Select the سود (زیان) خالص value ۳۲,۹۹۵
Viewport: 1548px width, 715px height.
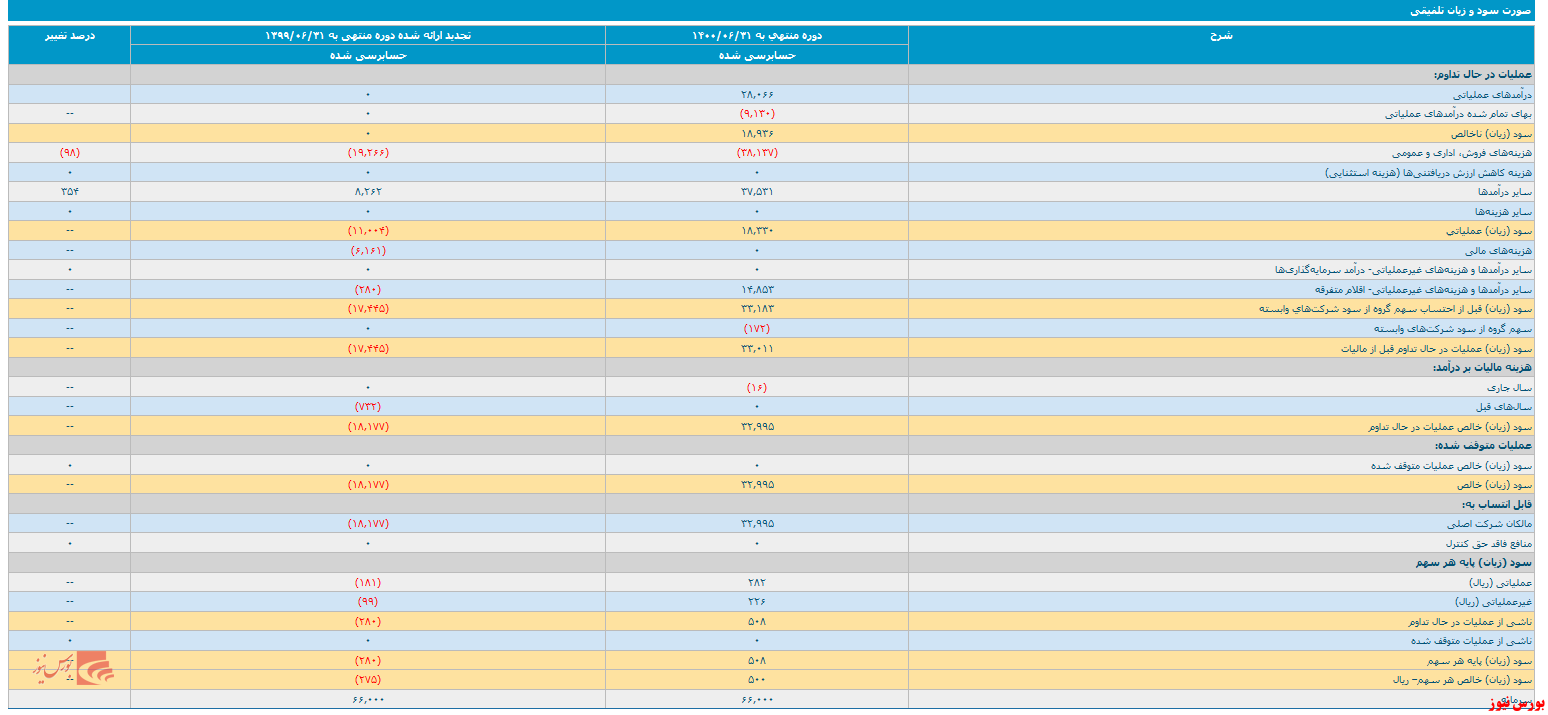click(757, 484)
